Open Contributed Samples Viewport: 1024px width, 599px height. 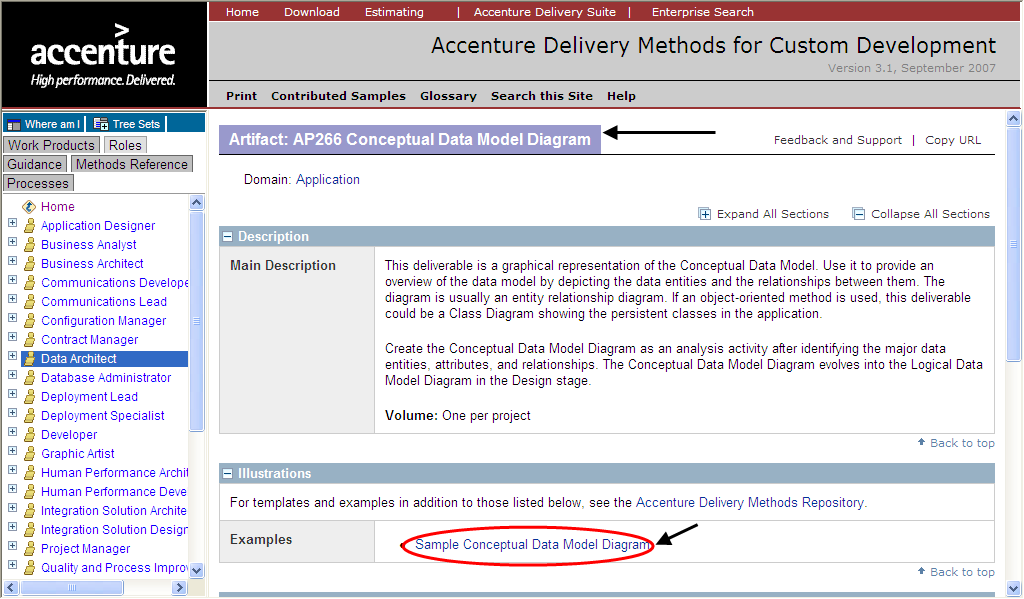tap(338, 96)
